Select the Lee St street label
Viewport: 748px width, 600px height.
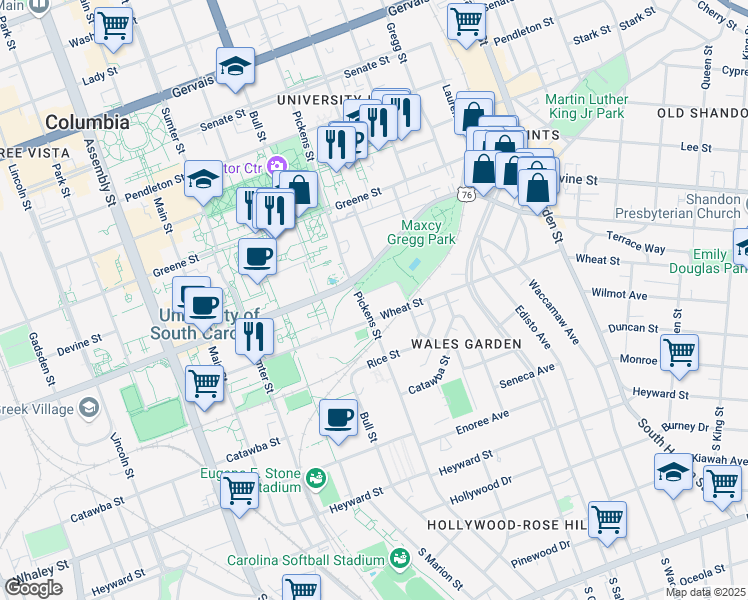pos(696,147)
